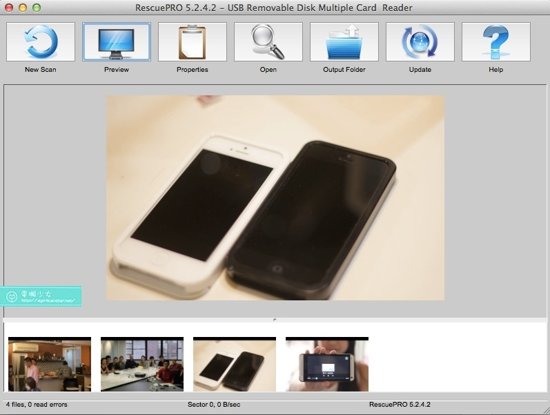This screenshot has width=550, height=415.
Task: Open Help via the question mark icon
Action: 496,42
